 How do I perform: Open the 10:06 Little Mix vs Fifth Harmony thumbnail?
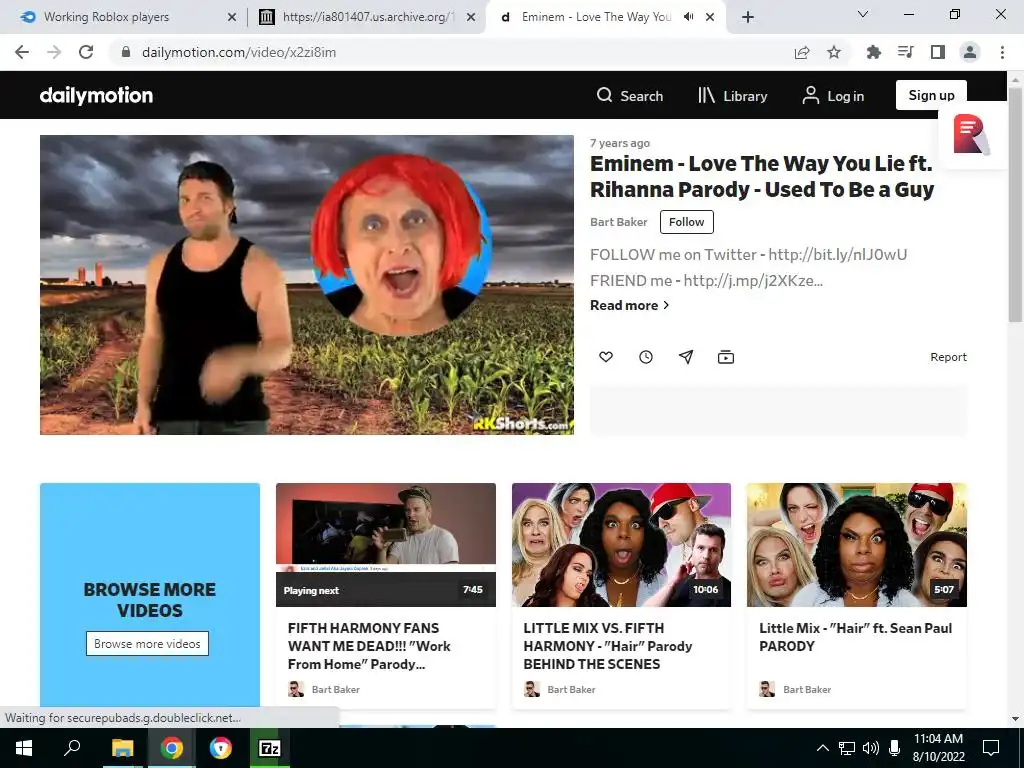(x=621, y=545)
